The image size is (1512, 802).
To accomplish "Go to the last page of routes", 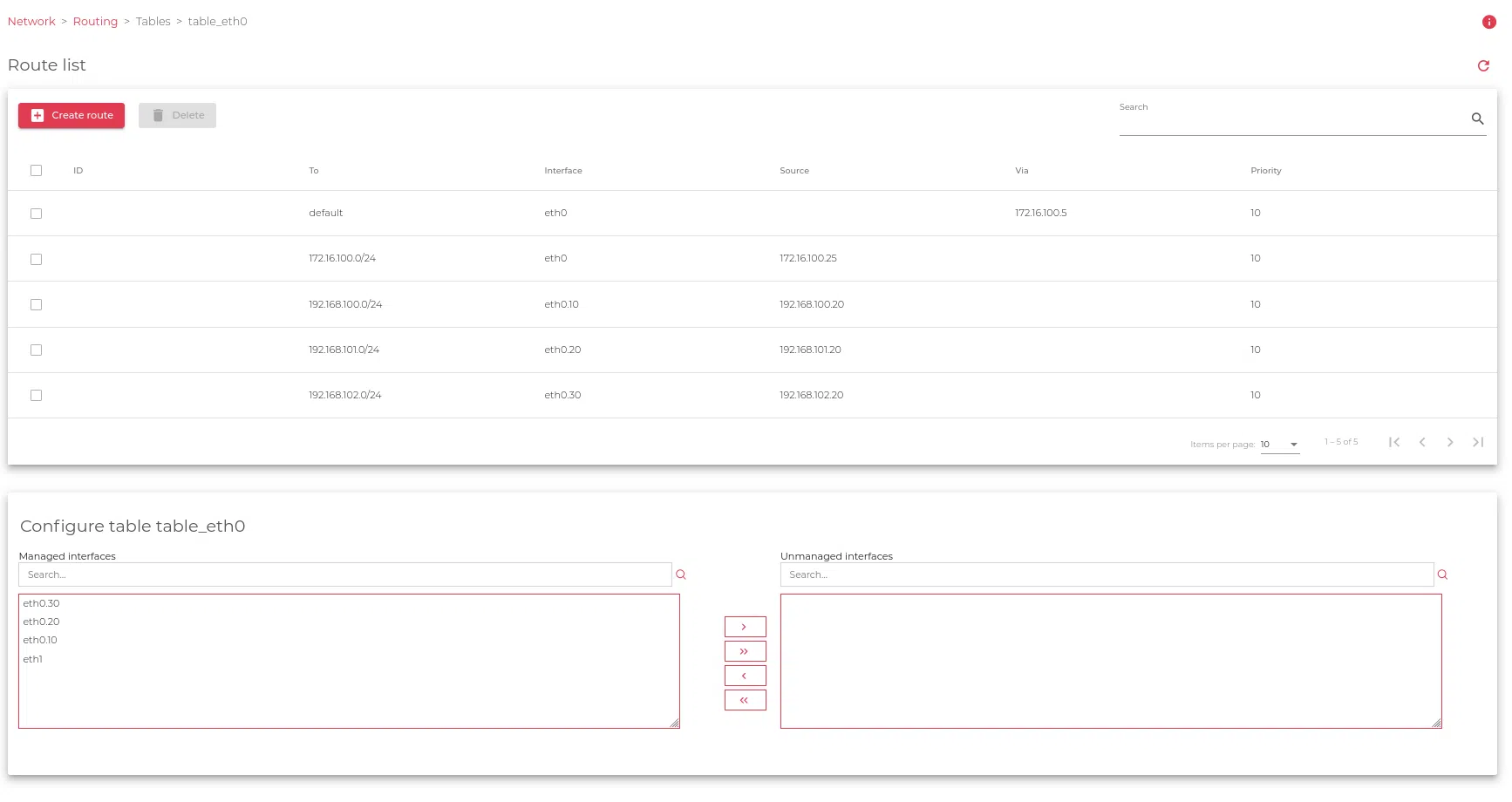I will point(1478,442).
